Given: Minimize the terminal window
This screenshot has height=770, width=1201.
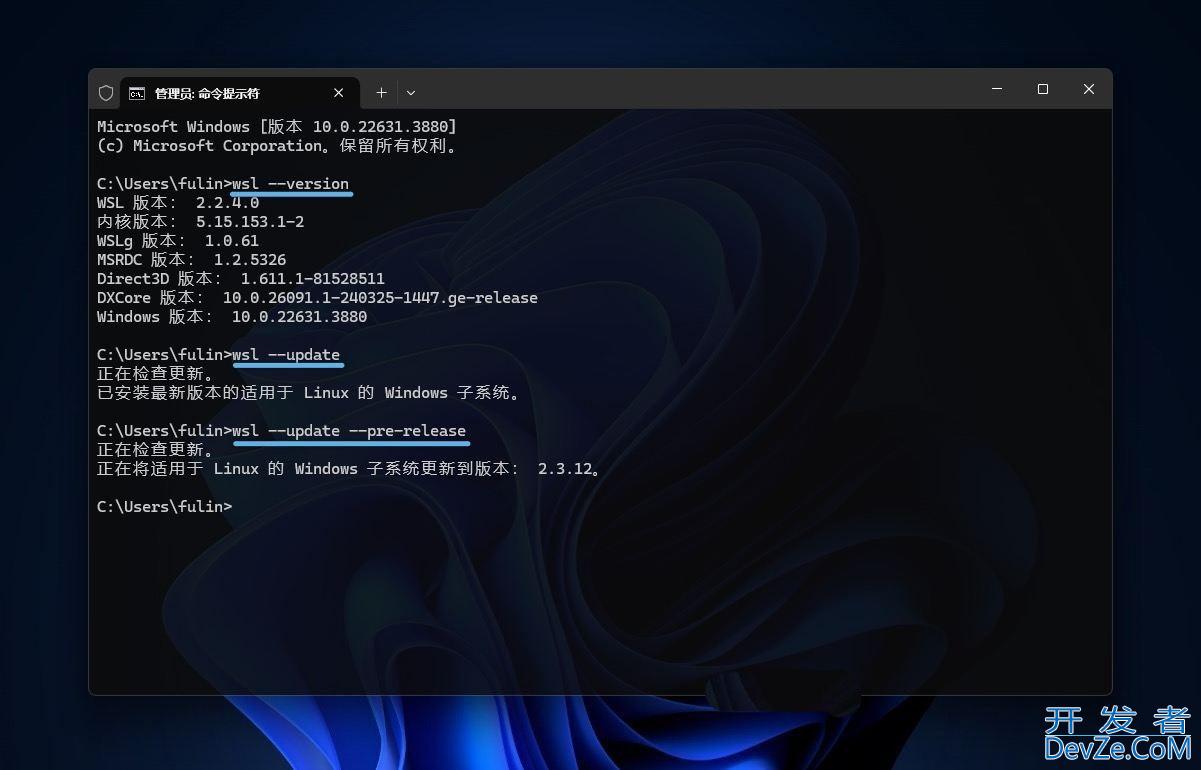Looking at the screenshot, I should 997,89.
